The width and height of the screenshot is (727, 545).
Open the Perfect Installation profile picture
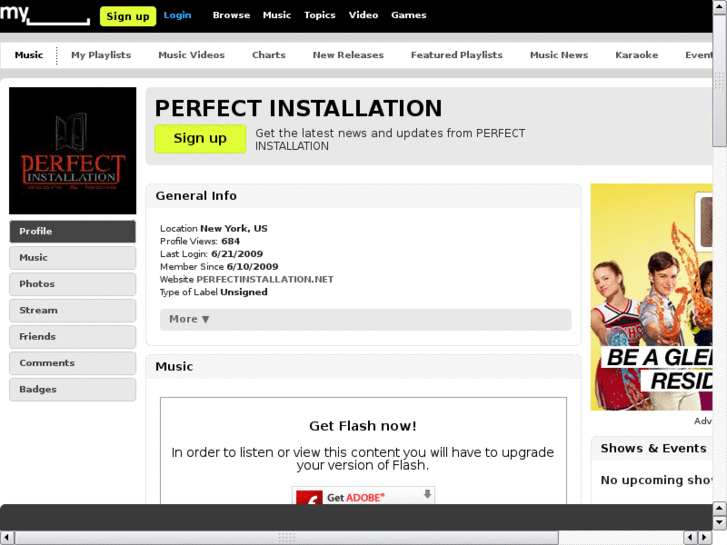coord(73,151)
